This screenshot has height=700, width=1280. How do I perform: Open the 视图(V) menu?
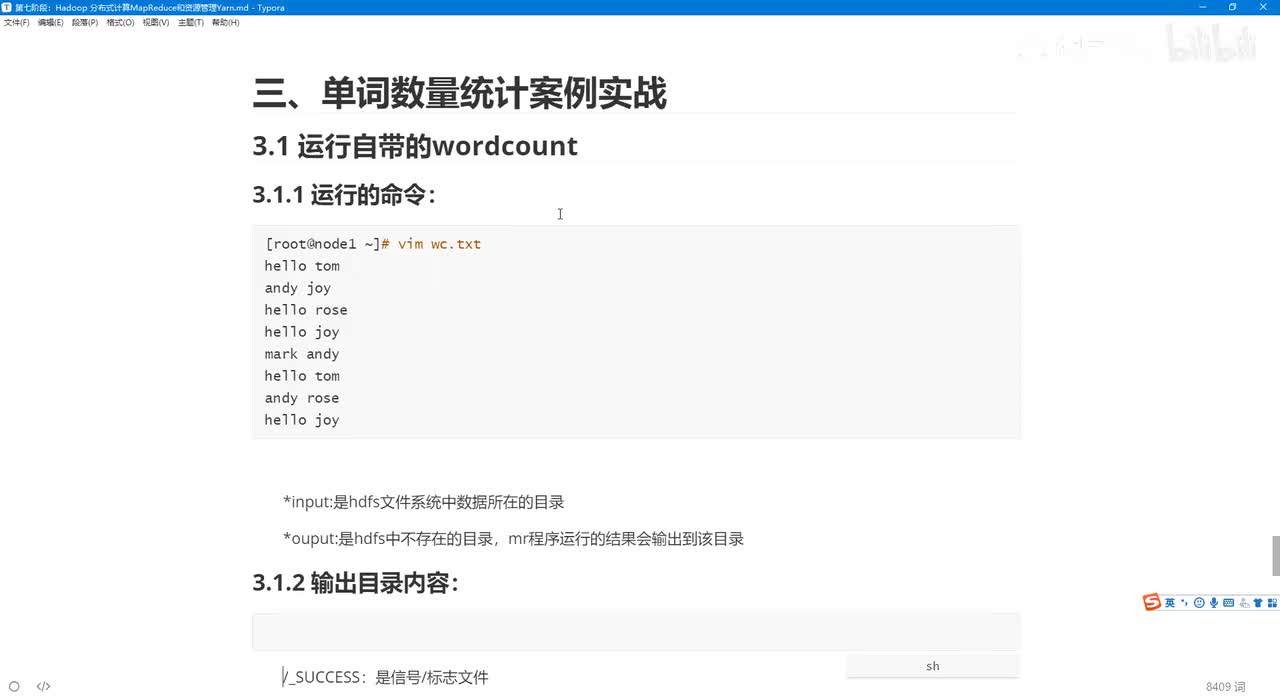[x=156, y=22]
